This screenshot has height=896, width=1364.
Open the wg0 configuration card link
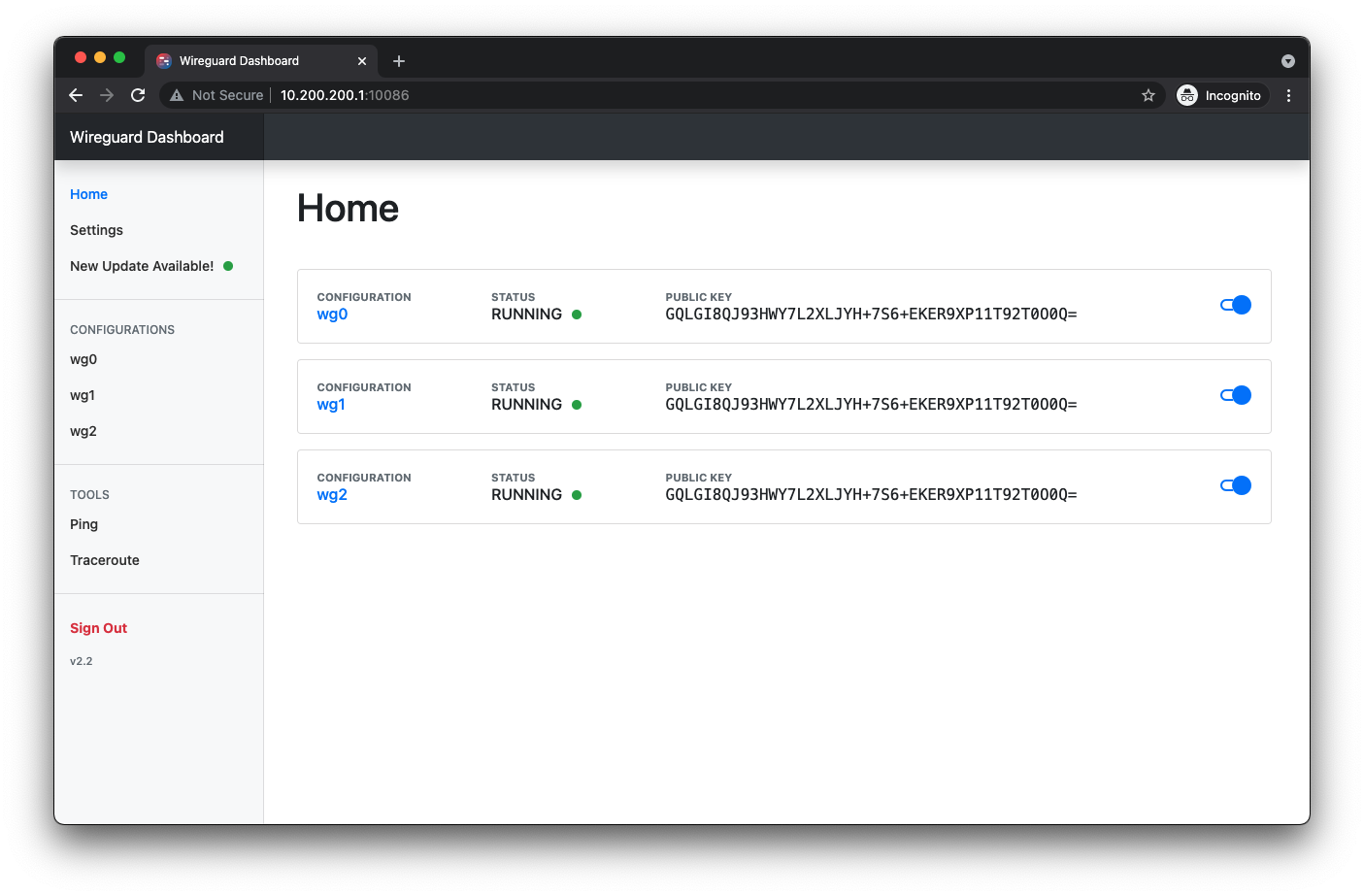[332, 315]
